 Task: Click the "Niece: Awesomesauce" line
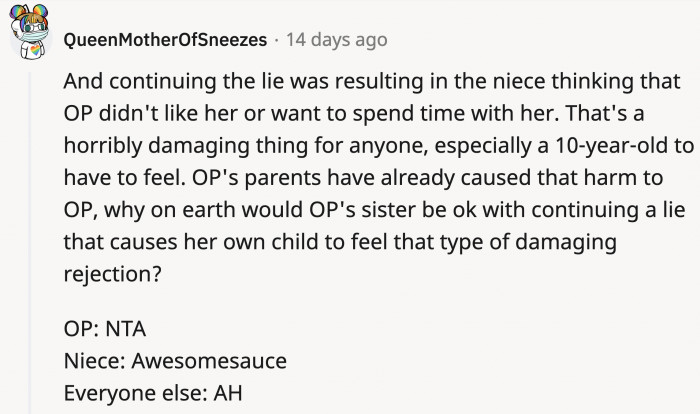(175, 361)
